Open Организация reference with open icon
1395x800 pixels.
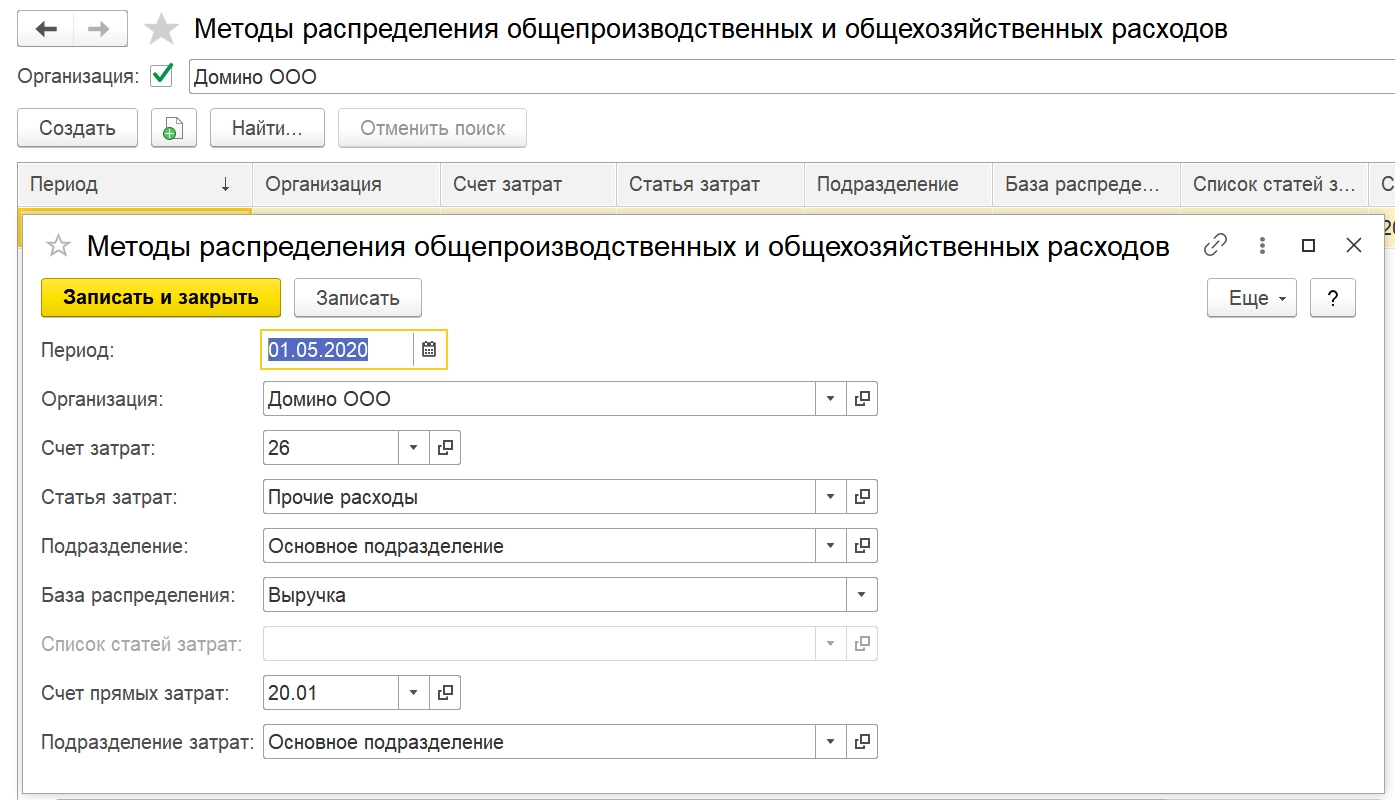point(861,399)
